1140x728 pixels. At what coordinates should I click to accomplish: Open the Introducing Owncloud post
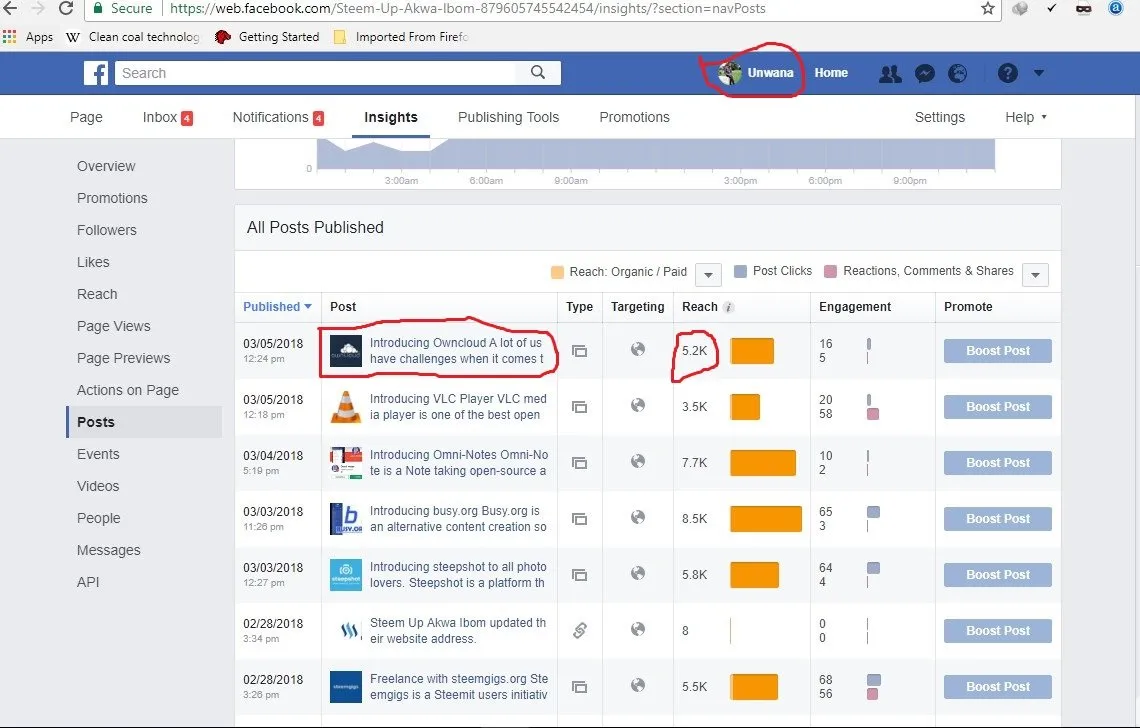point(456,351)
